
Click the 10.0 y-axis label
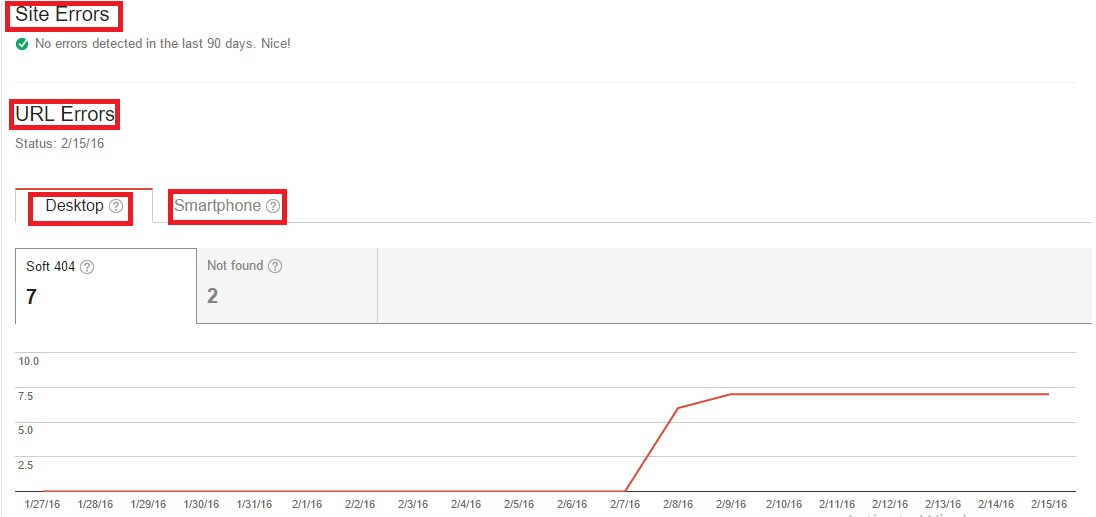(x=28, y=360)
